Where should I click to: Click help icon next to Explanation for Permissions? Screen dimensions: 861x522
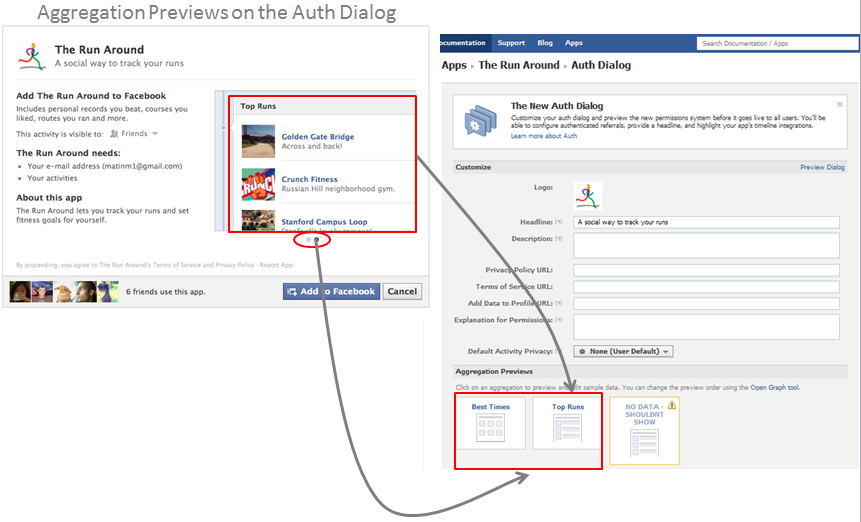559,320
